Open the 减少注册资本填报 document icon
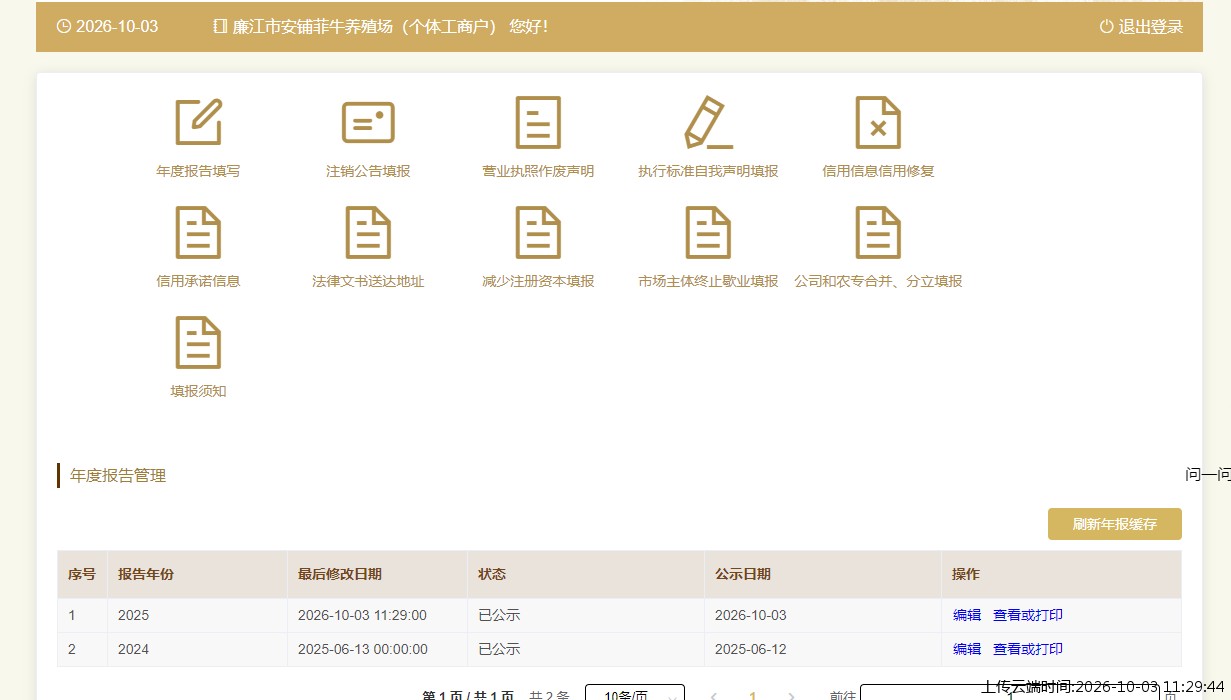 538,233
